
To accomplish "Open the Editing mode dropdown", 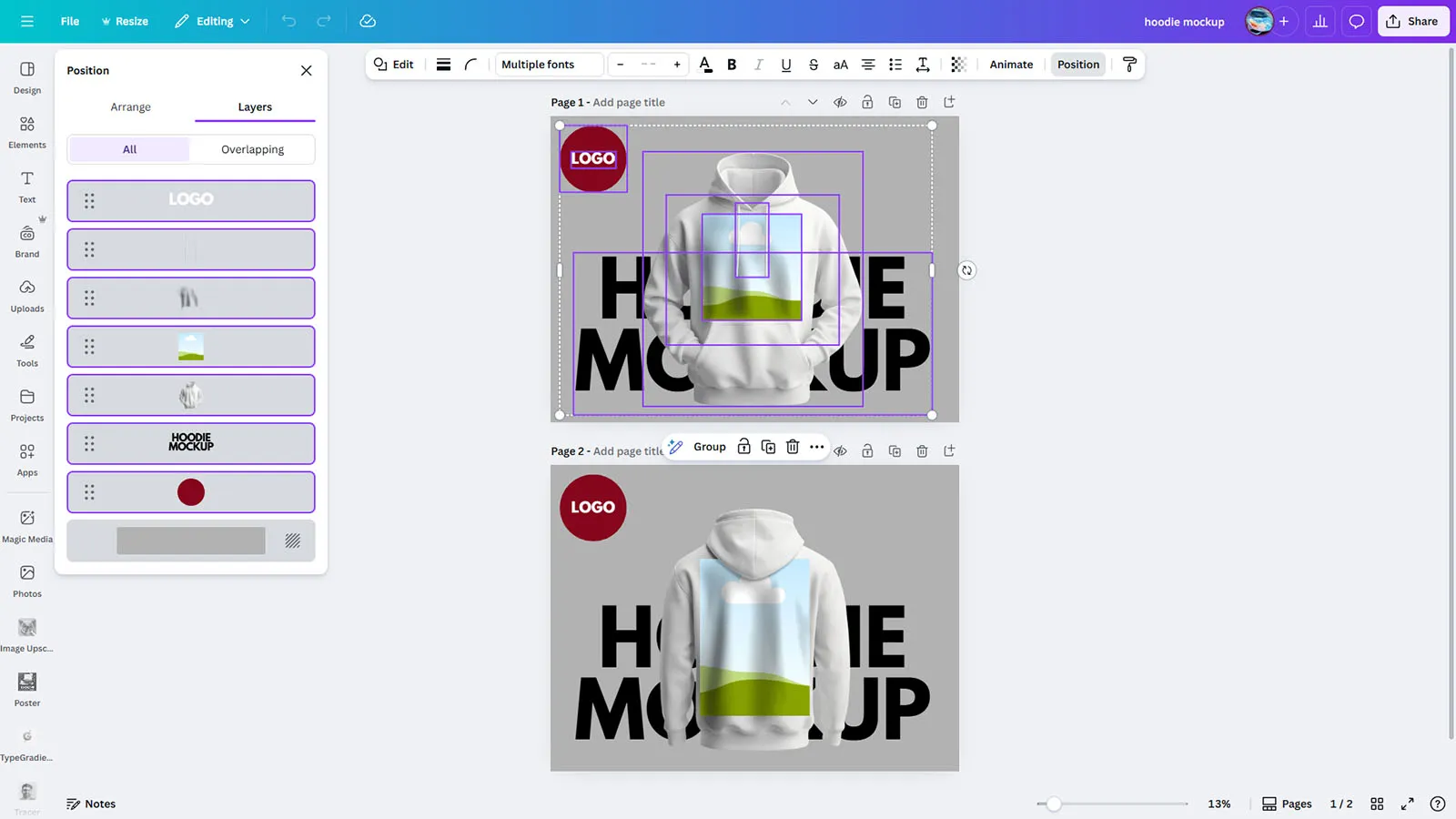I will pyautogui.click(x=213, y=21).
